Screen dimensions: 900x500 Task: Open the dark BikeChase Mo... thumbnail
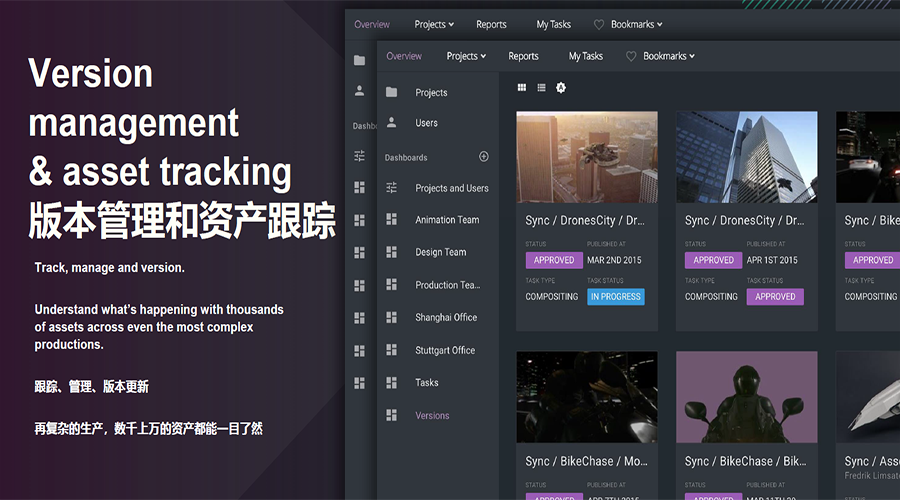pos(587,397)
